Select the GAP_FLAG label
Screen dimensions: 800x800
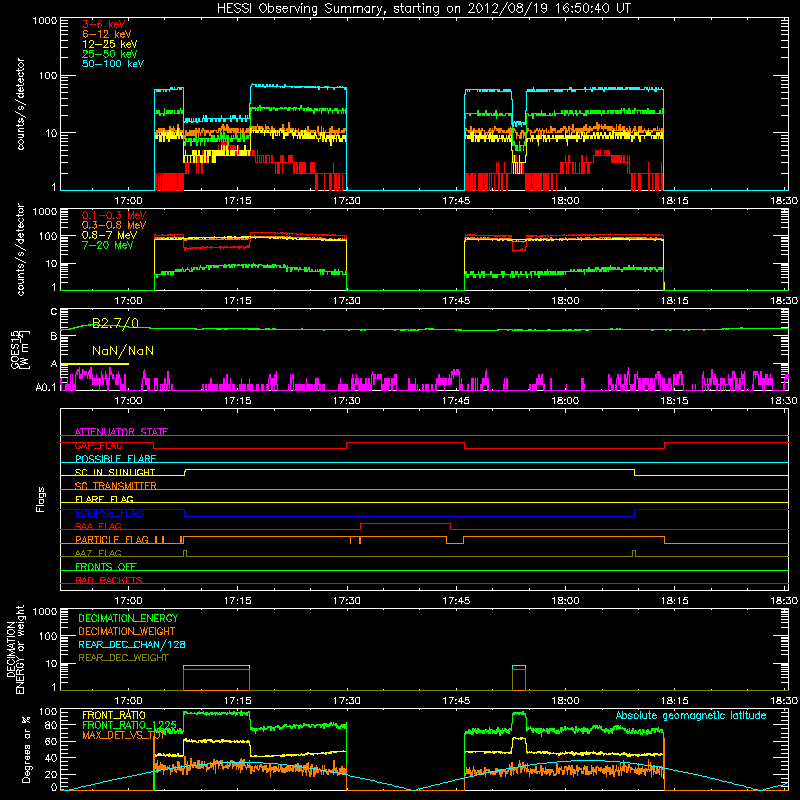98,445
